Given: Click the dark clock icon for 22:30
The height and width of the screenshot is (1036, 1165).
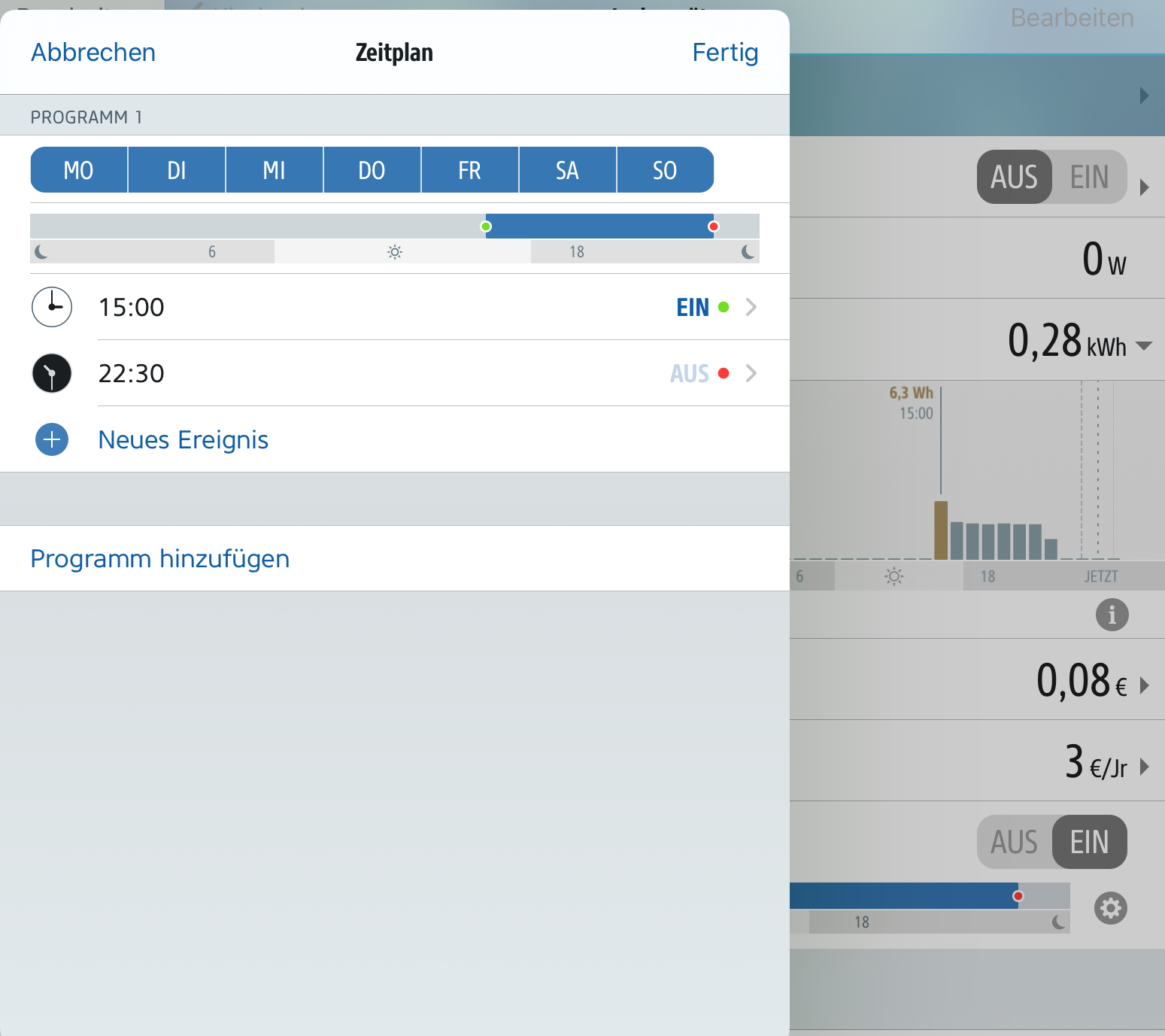Looking at the screenshot, I should click(52, 373).
